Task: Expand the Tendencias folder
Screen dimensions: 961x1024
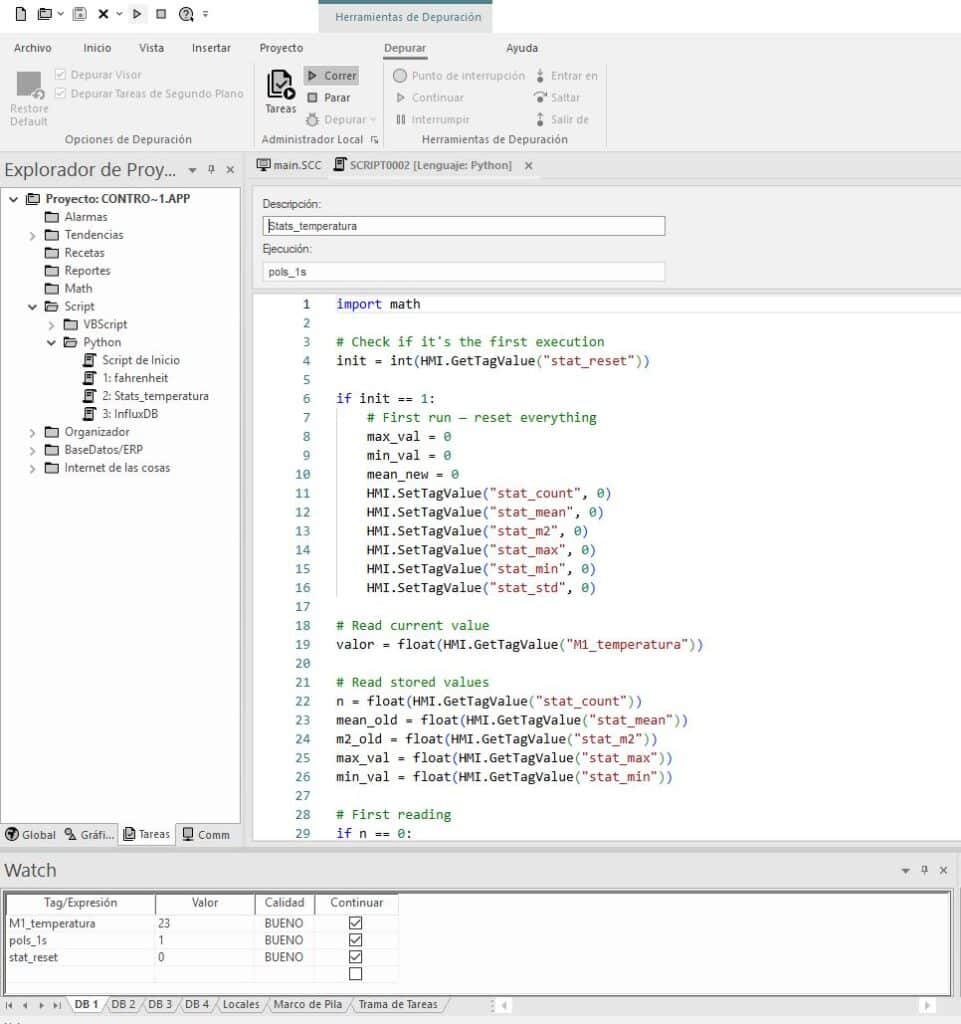Action: click(x=32, y=235)
